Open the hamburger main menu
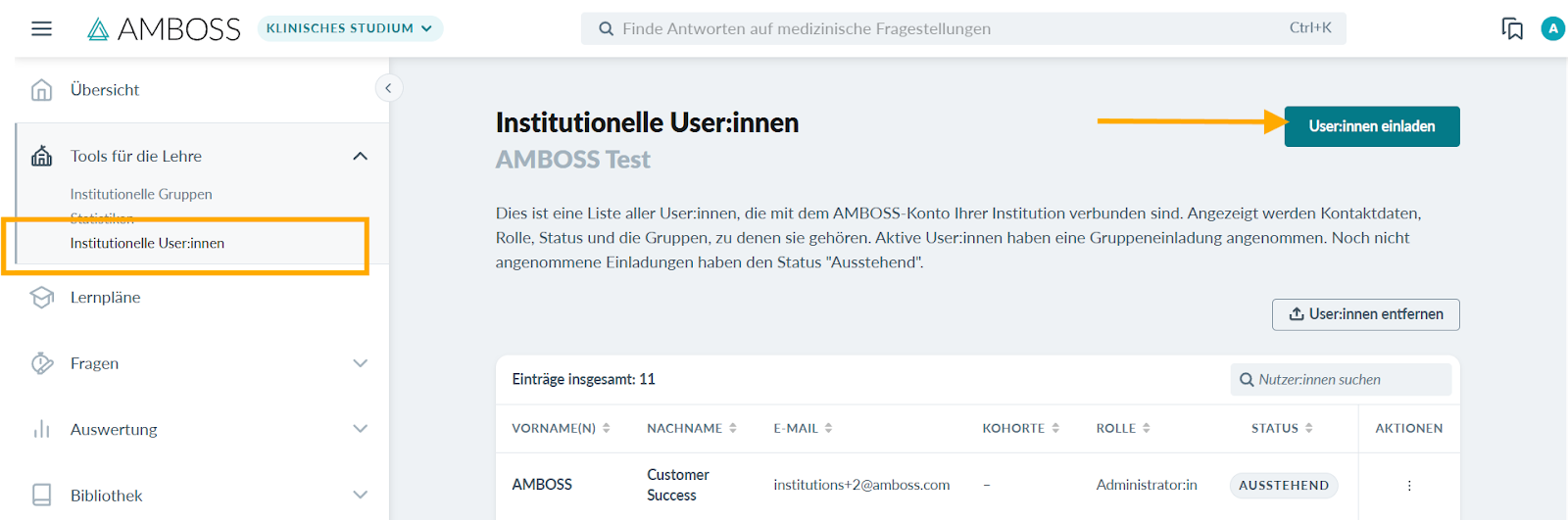 (x=41, y=28)
